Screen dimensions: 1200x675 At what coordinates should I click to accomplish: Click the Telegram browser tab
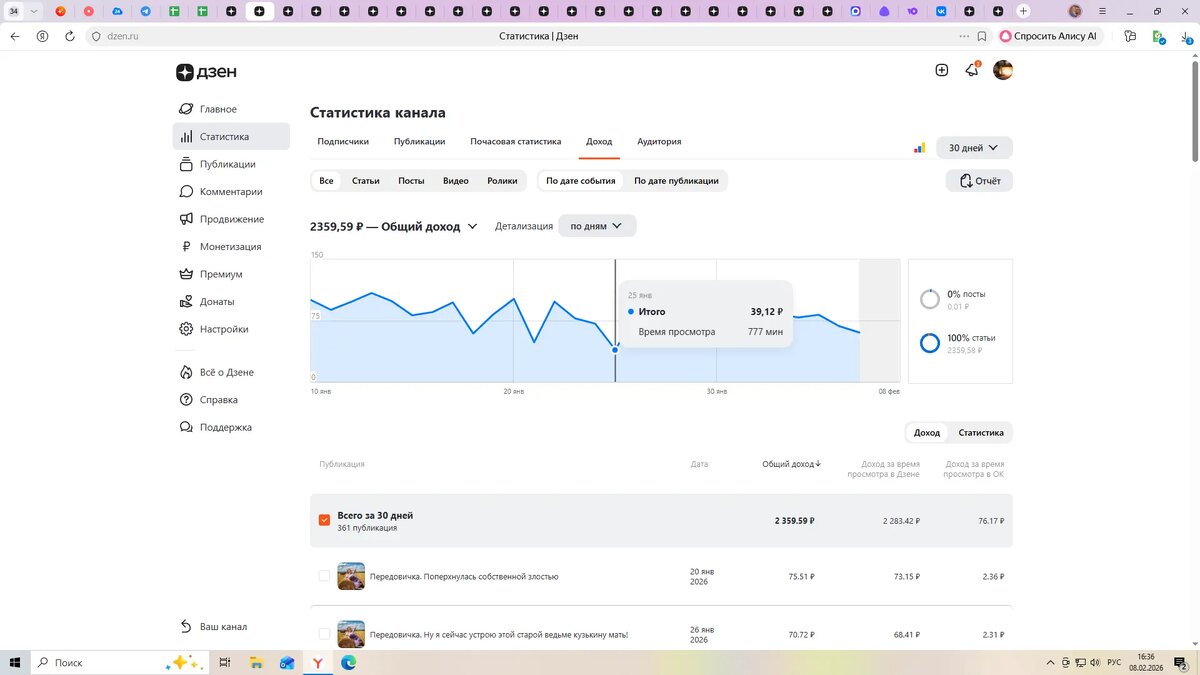pos(146,11)
